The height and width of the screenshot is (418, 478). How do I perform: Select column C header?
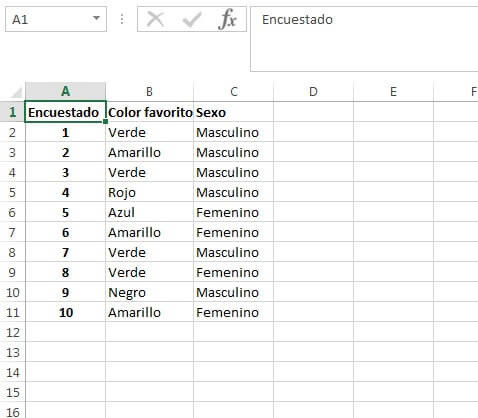(x=233, y=91)
